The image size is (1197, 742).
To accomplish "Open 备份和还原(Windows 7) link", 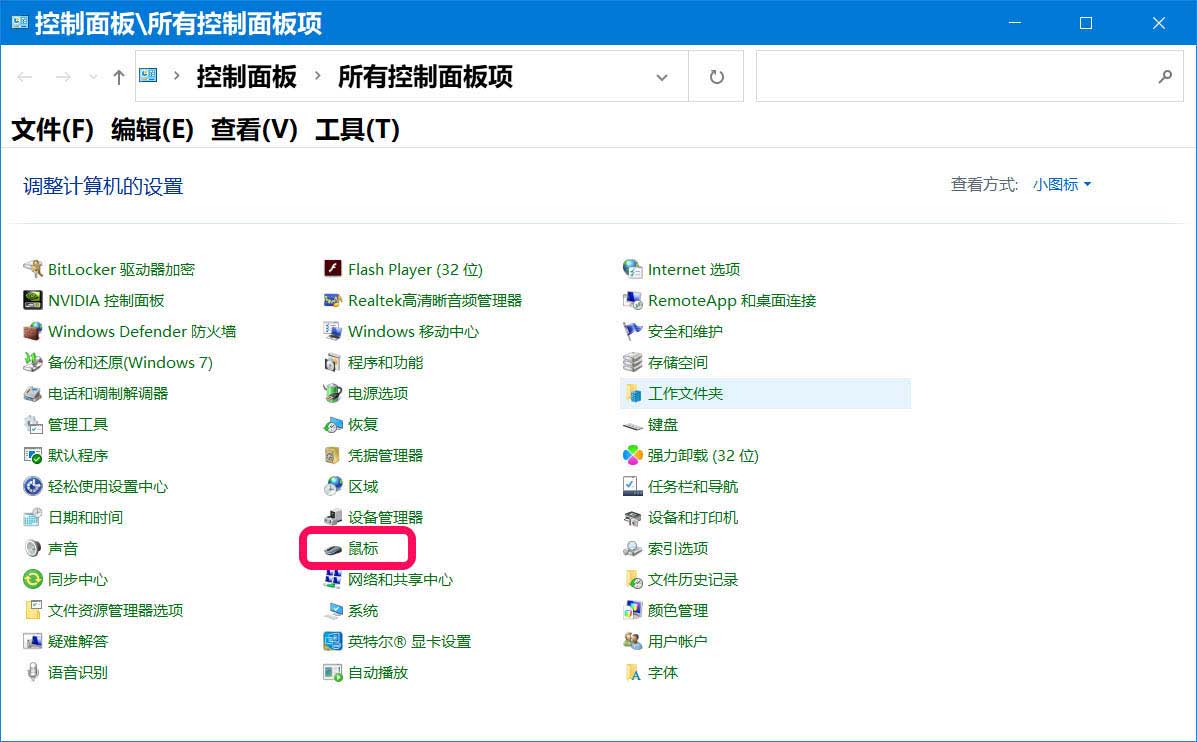I will 130,363.
